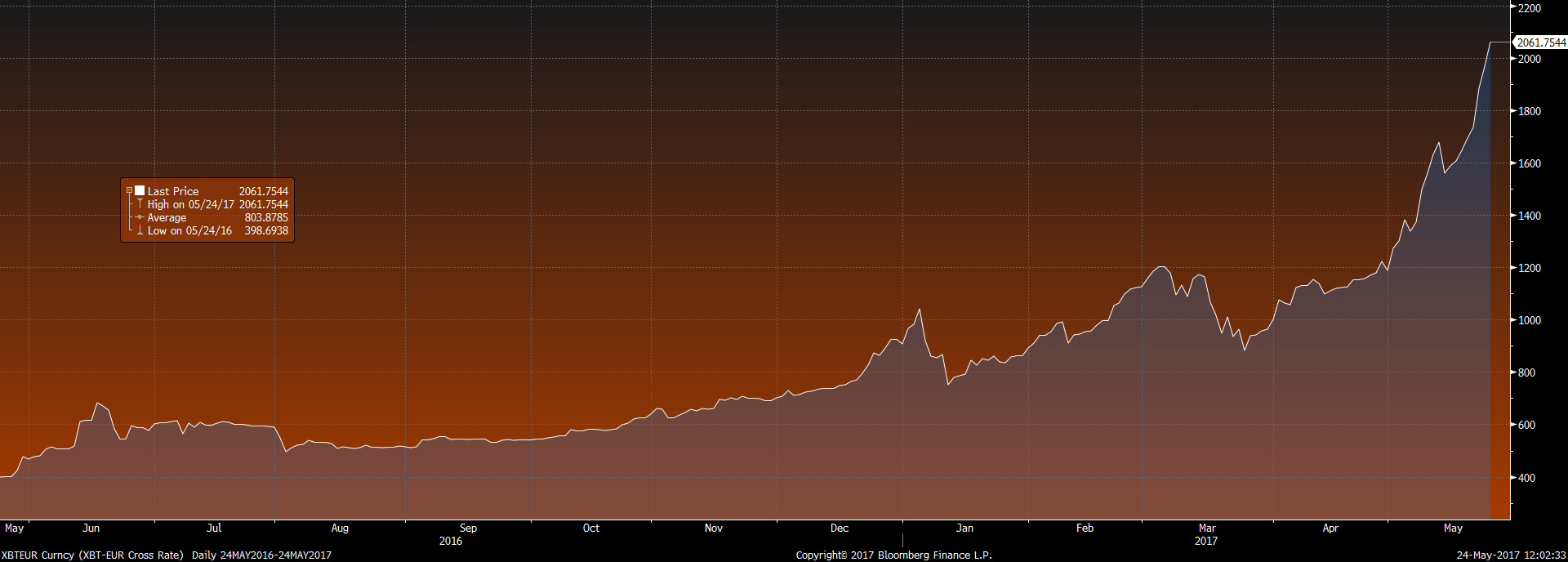Click the 2016 year label on time axis
This screenshot has width=1568, height=562.
[x=451, y=541]
